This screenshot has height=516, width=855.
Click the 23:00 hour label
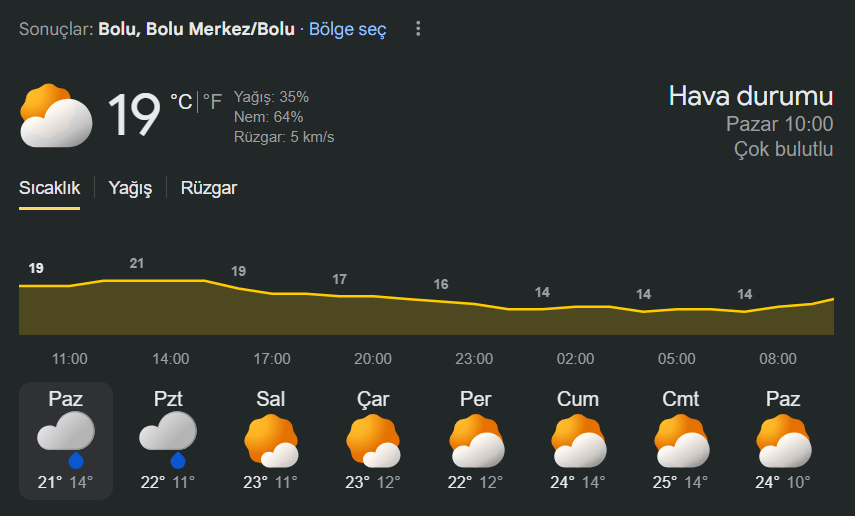[x=474, y=358]
